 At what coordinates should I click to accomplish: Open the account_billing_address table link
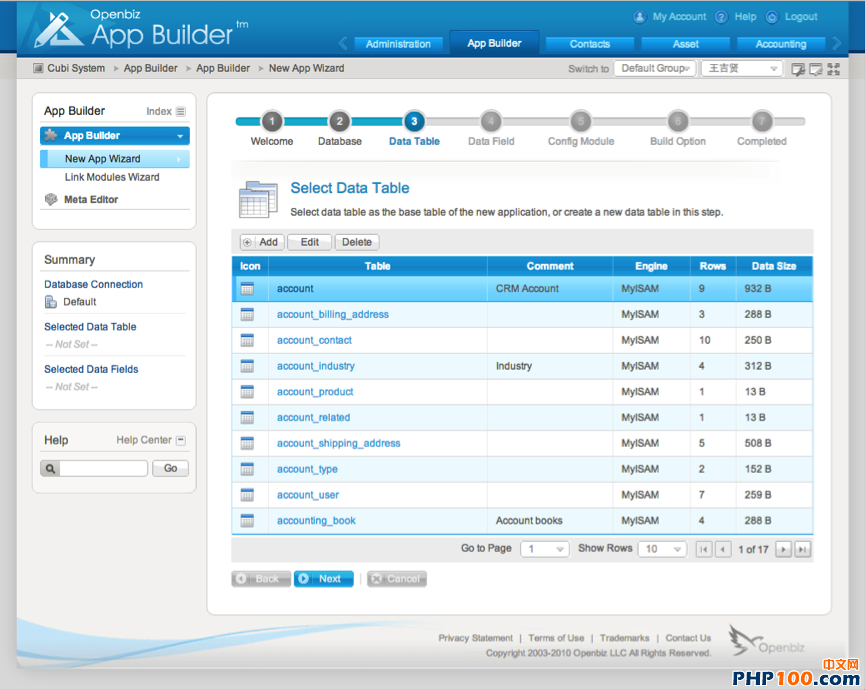332,314
